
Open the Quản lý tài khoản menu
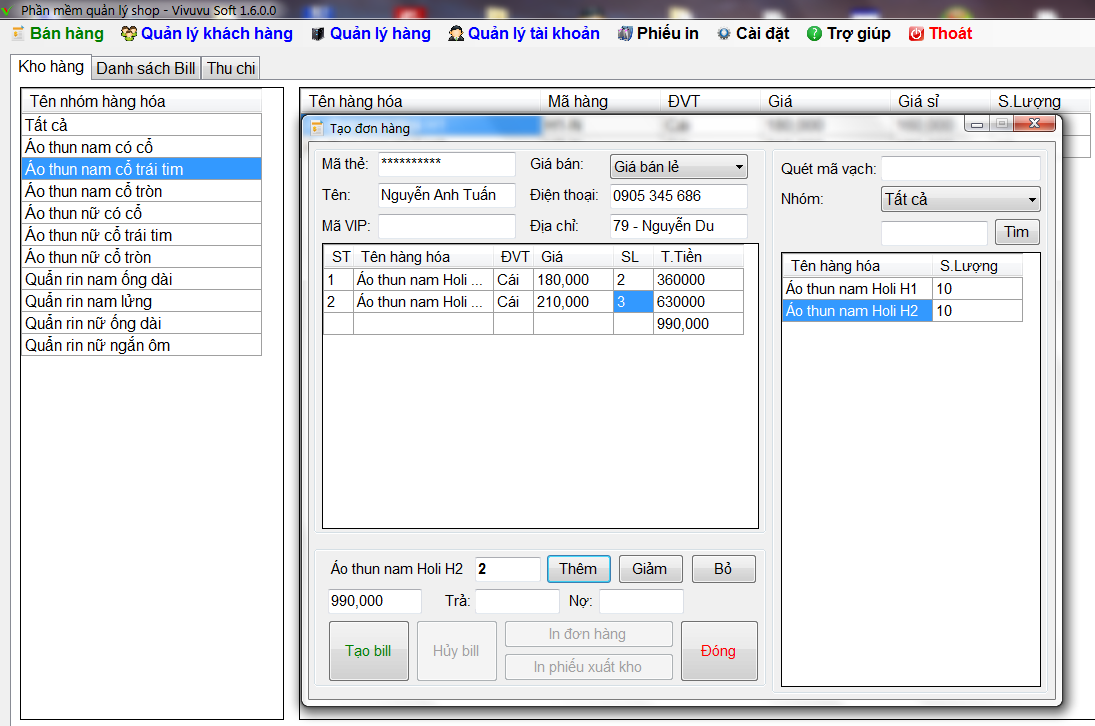(534, 34)
